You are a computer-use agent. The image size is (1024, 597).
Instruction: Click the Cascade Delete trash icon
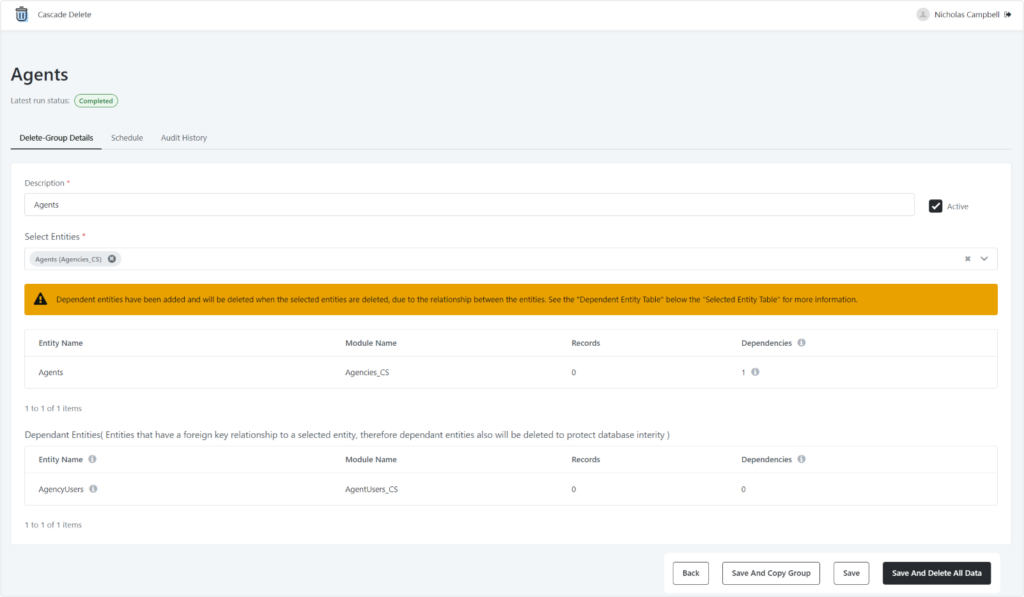[21, 14]
